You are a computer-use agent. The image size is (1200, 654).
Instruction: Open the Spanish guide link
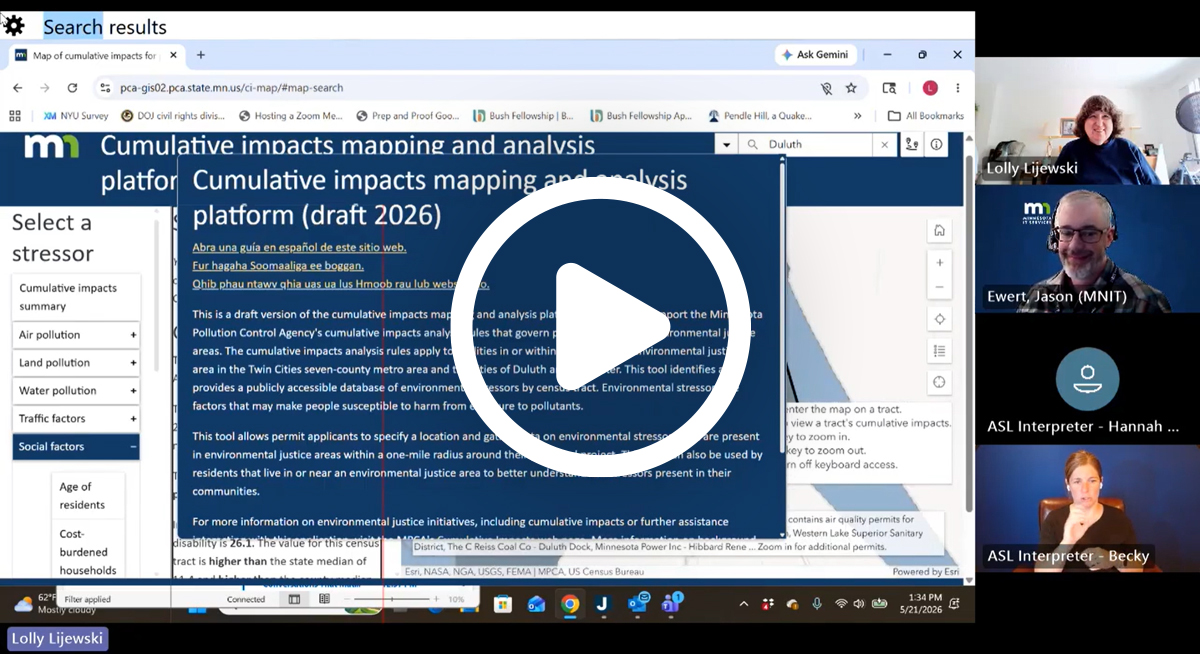pyautogui.click(x=299, y=247)
